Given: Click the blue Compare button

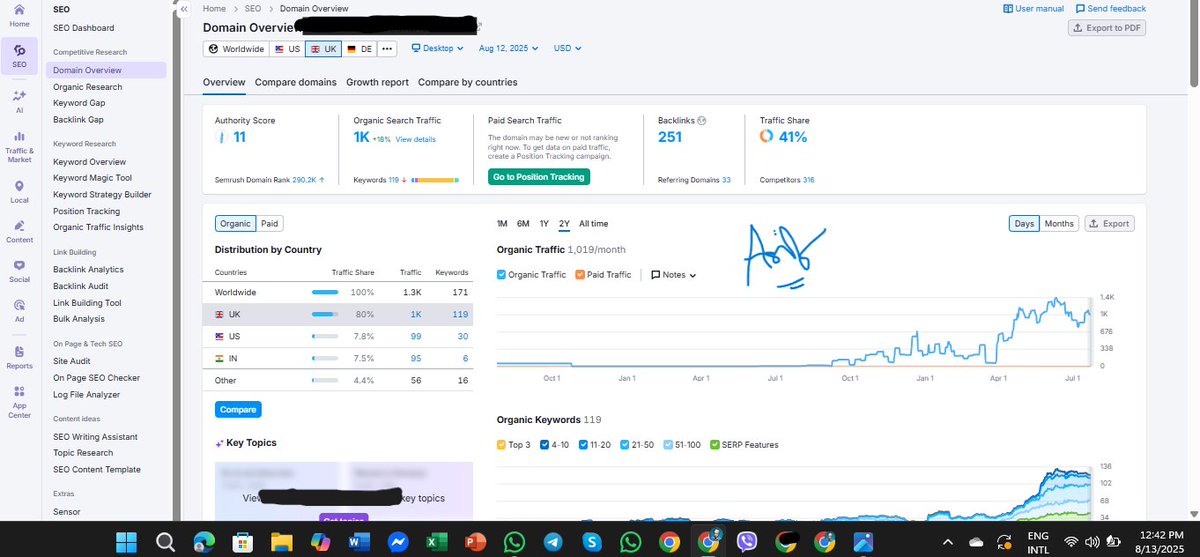Looking at the screenshot, I should (238, 409).
